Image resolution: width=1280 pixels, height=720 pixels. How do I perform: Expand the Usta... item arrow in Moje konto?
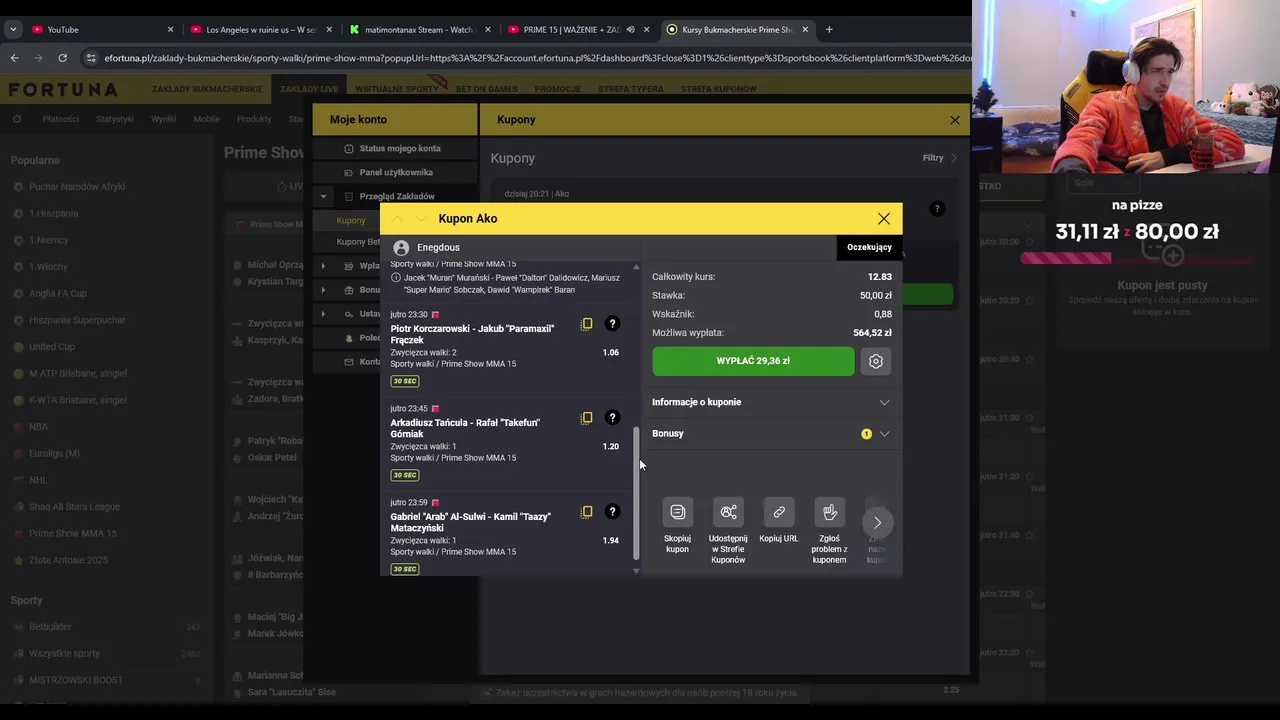[x=323, y=314]
